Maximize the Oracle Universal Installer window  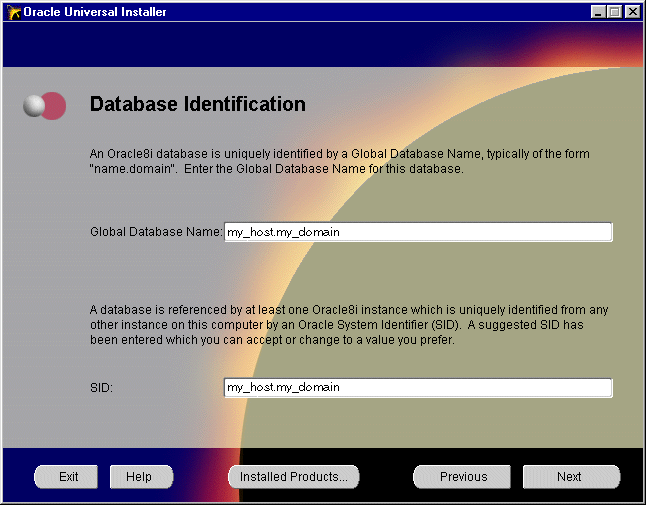pyautogui.click(x=614, y=12)
